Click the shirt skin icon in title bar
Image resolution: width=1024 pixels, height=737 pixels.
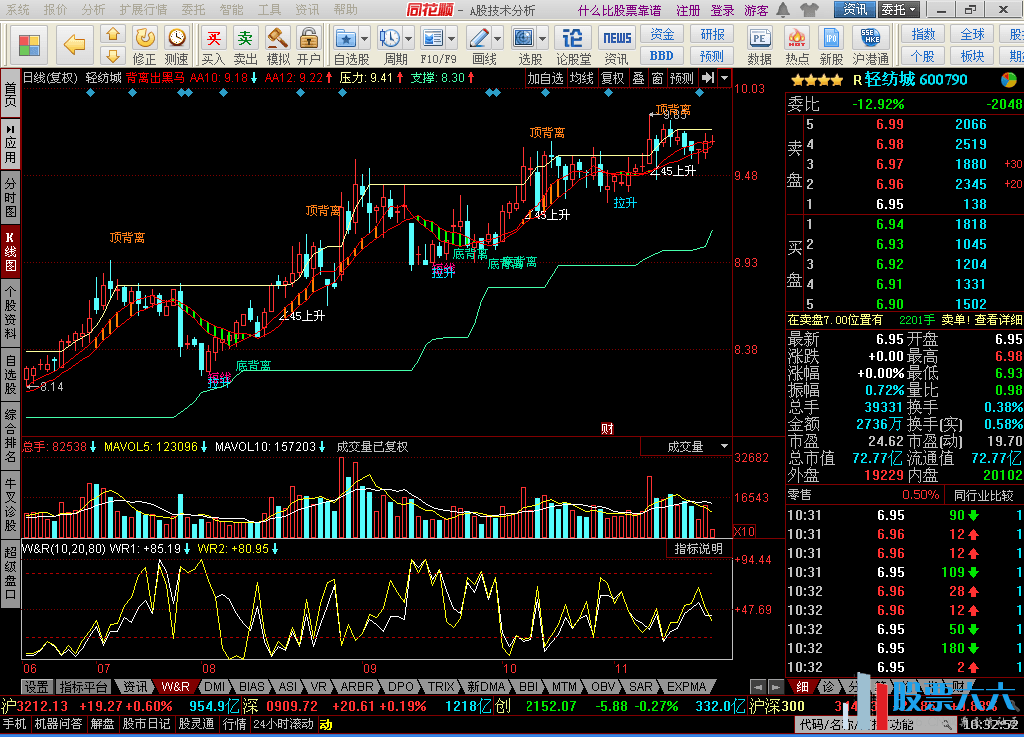tap(808, 10)
